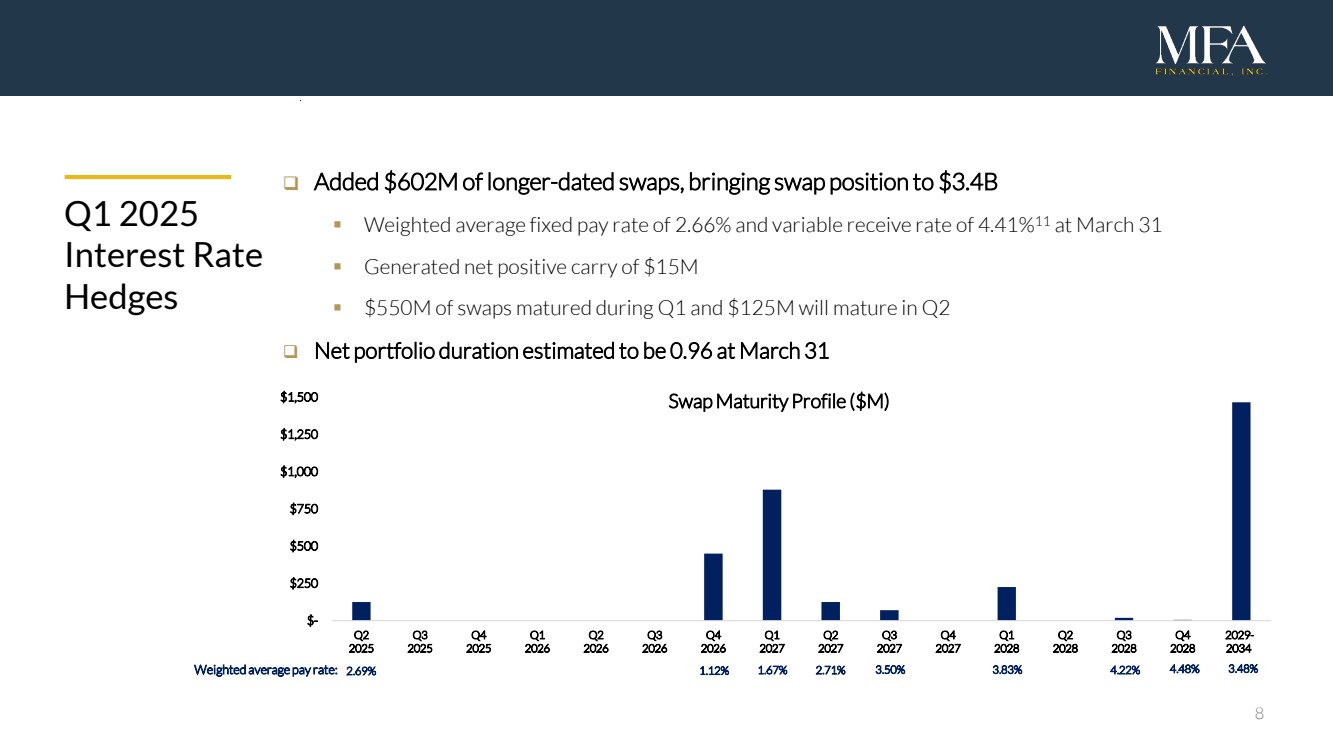Click the hollow square bullet before "Added $602M"
Screen dimensions: 1333x749
coord(291,184)
